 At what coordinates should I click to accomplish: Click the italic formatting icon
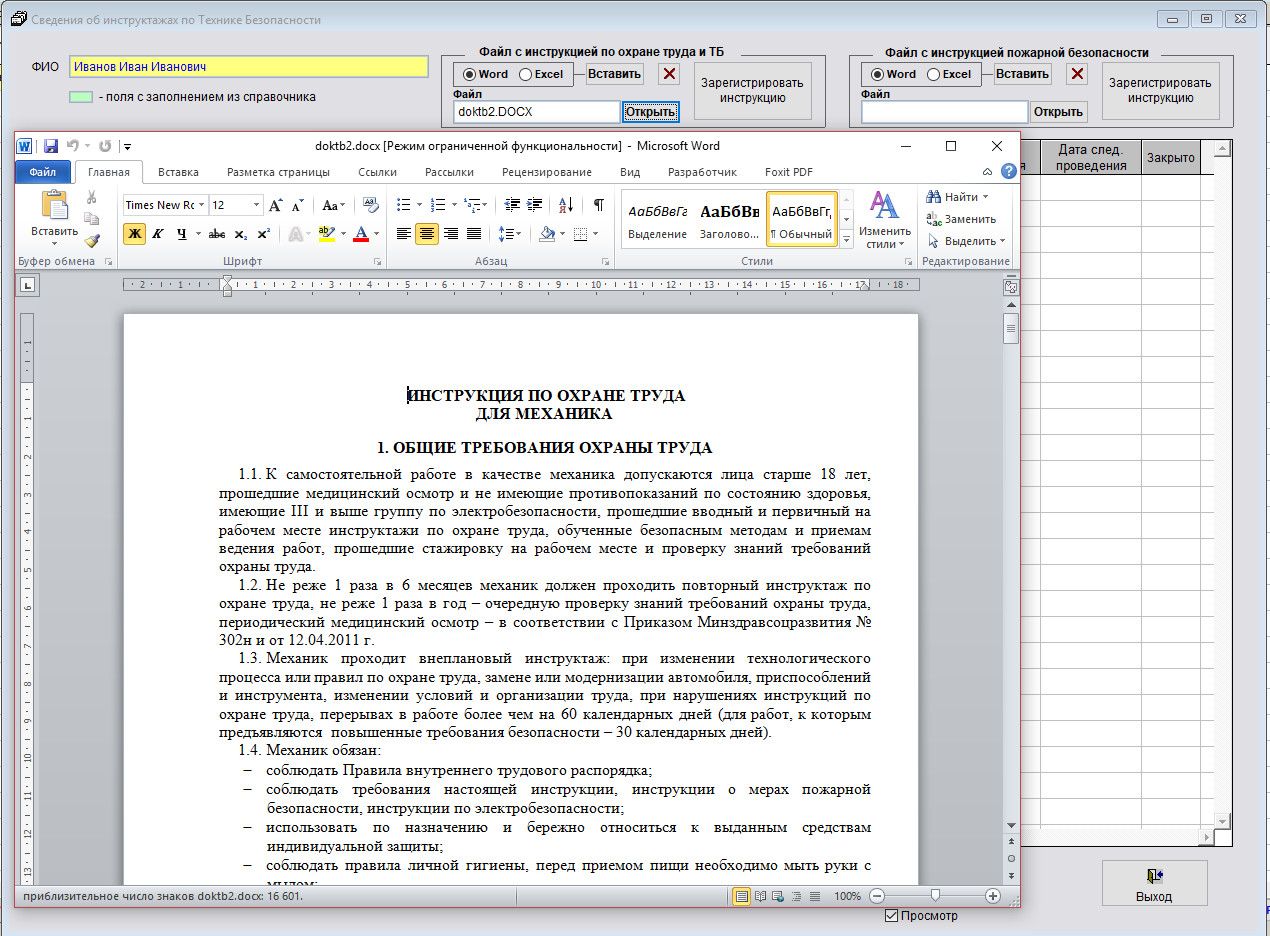click(157, 234)
